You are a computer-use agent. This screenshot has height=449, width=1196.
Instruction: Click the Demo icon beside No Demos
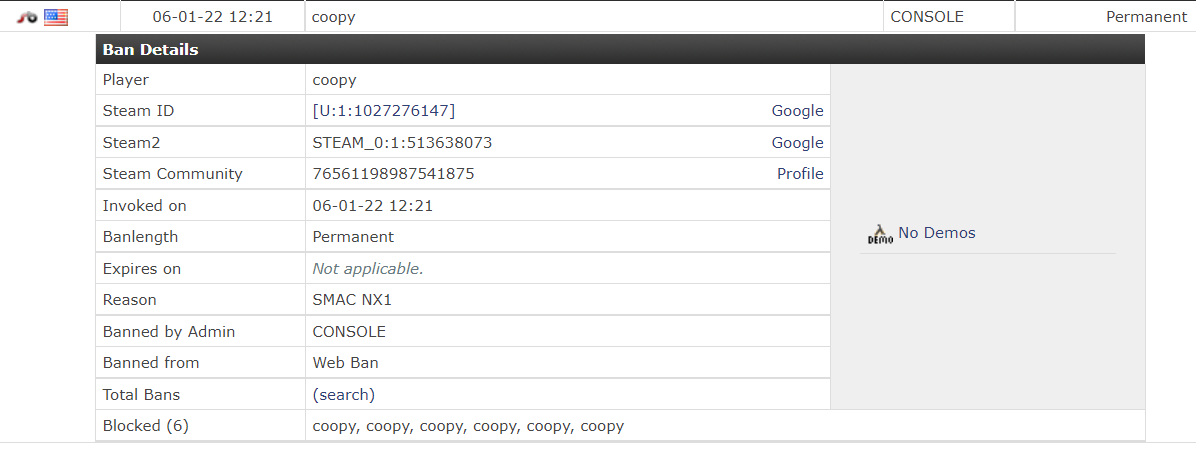(880, 233)
